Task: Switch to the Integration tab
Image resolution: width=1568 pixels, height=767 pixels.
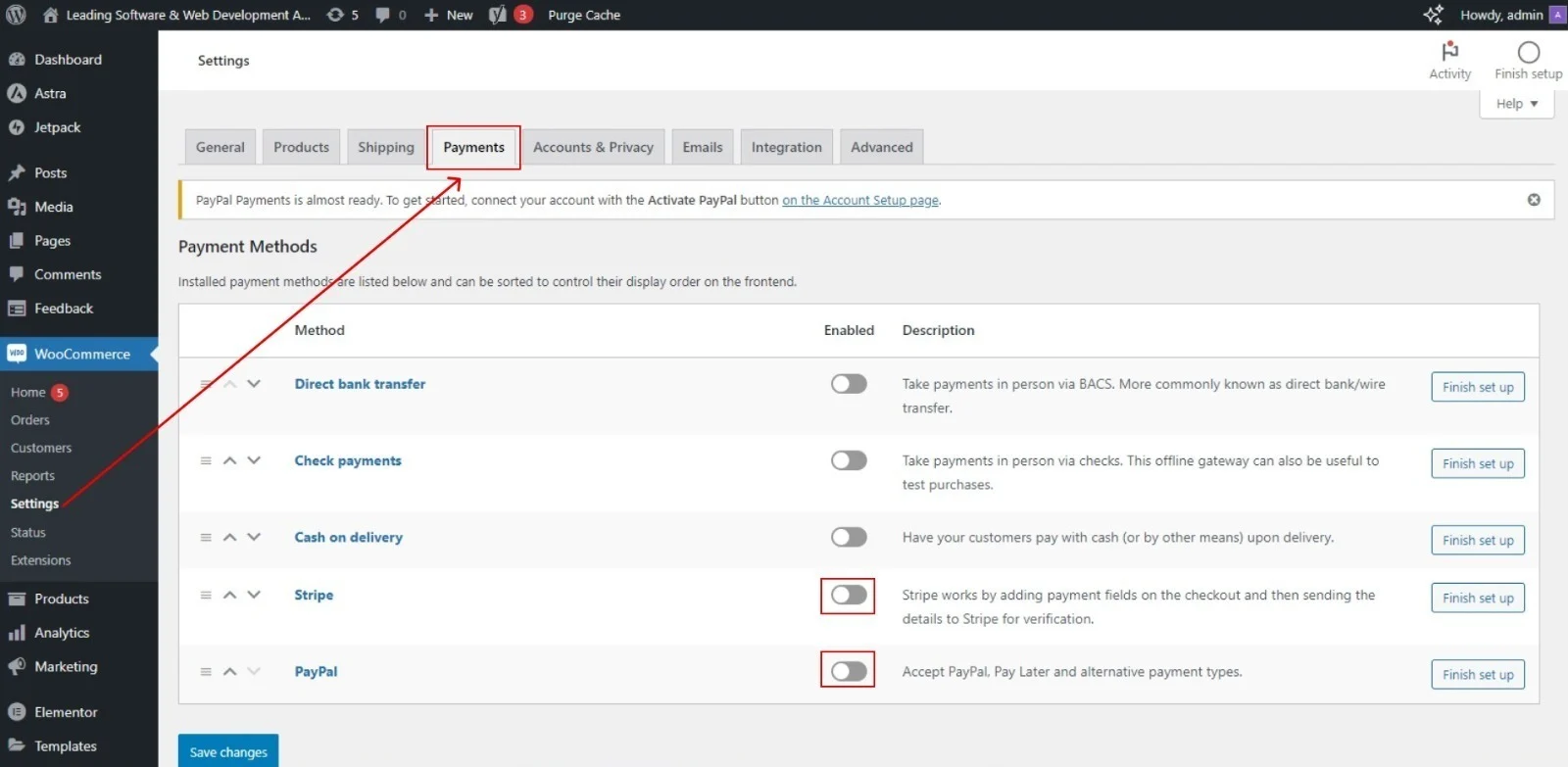Action: tap(787, 147)
